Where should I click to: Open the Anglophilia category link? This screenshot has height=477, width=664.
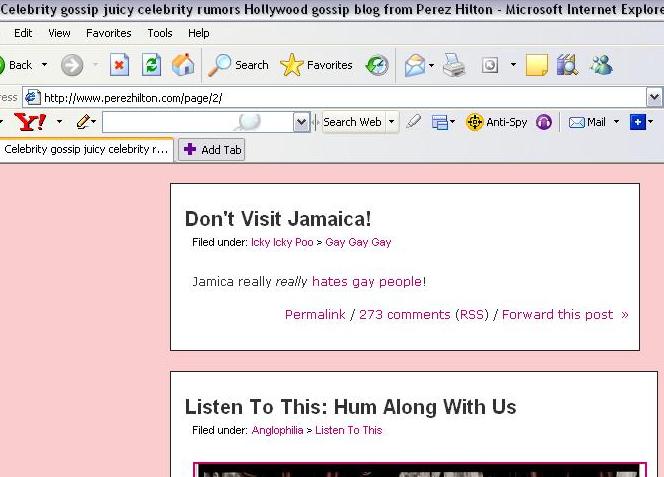click(277, 430)
